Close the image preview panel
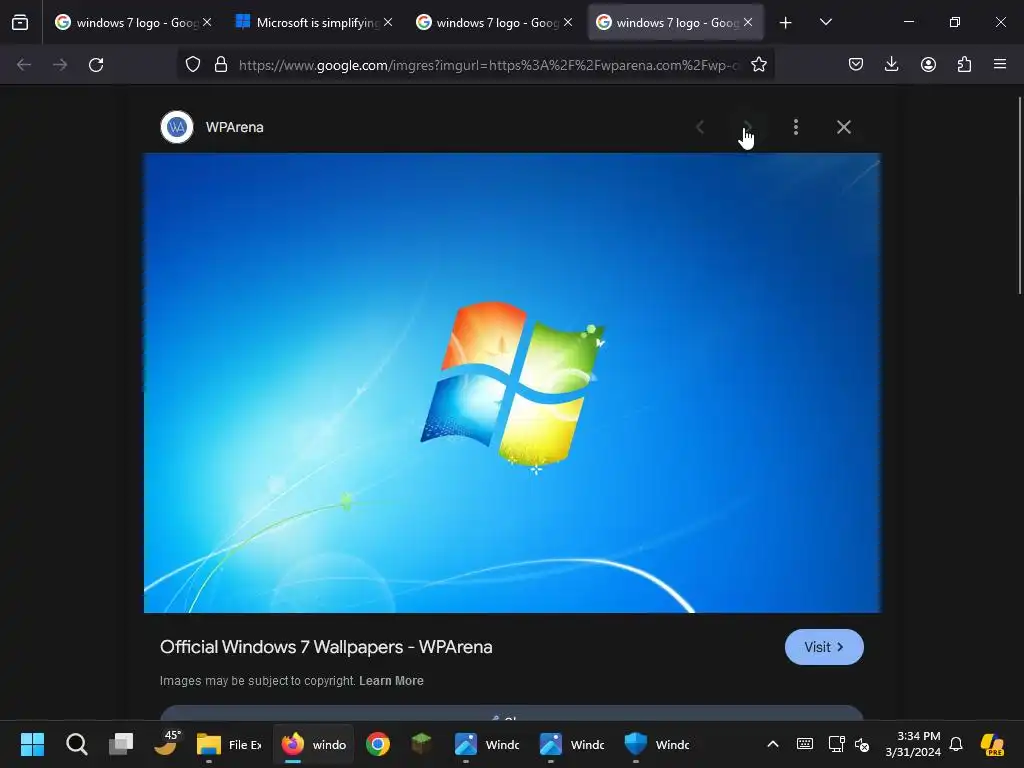Image resolution: width=1024 pixels, height=768 pixels. point(844,127)
